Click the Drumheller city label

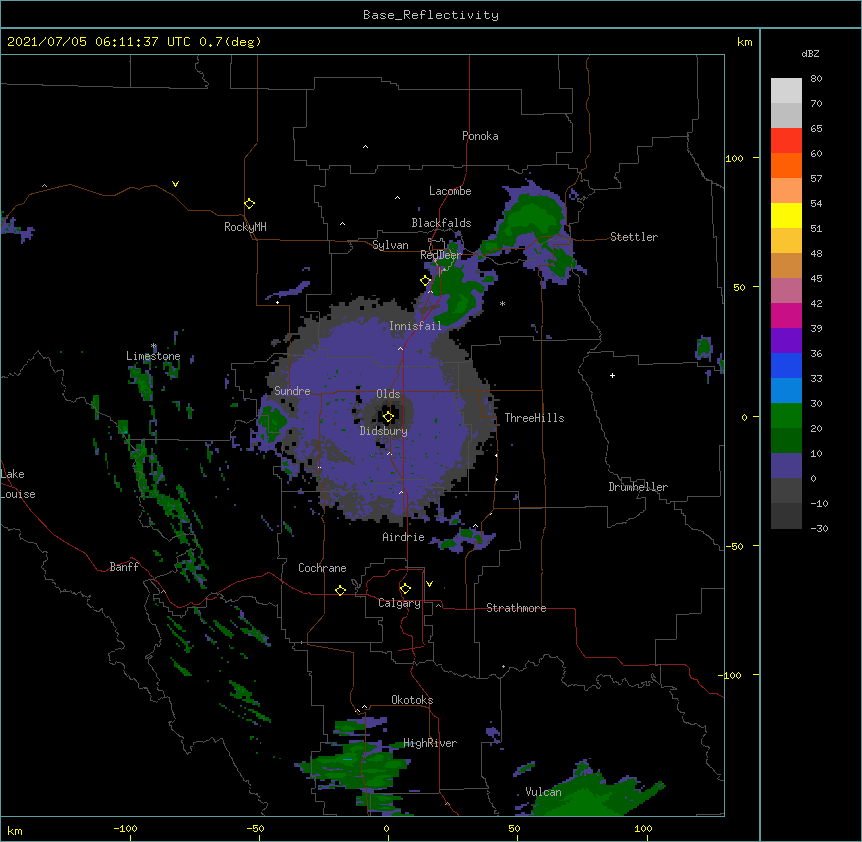tap(638, 487)
